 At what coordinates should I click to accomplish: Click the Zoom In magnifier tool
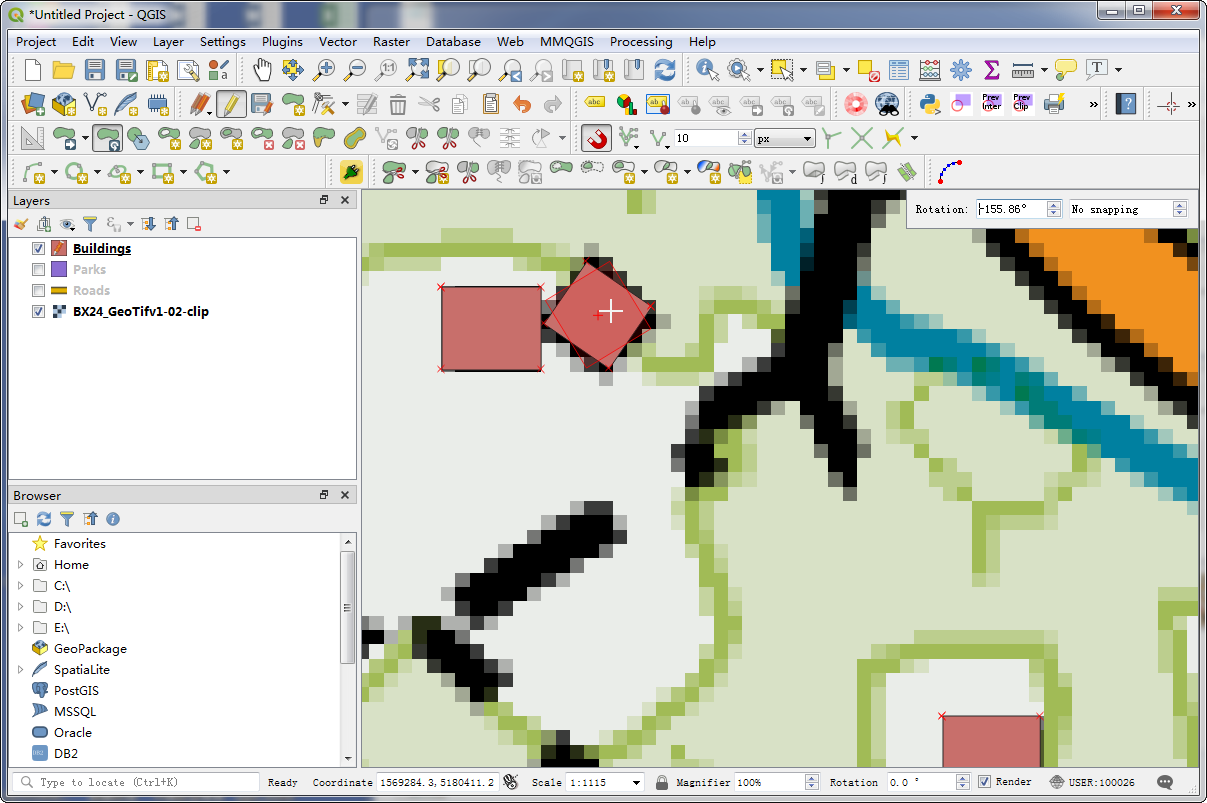point(324,70)
